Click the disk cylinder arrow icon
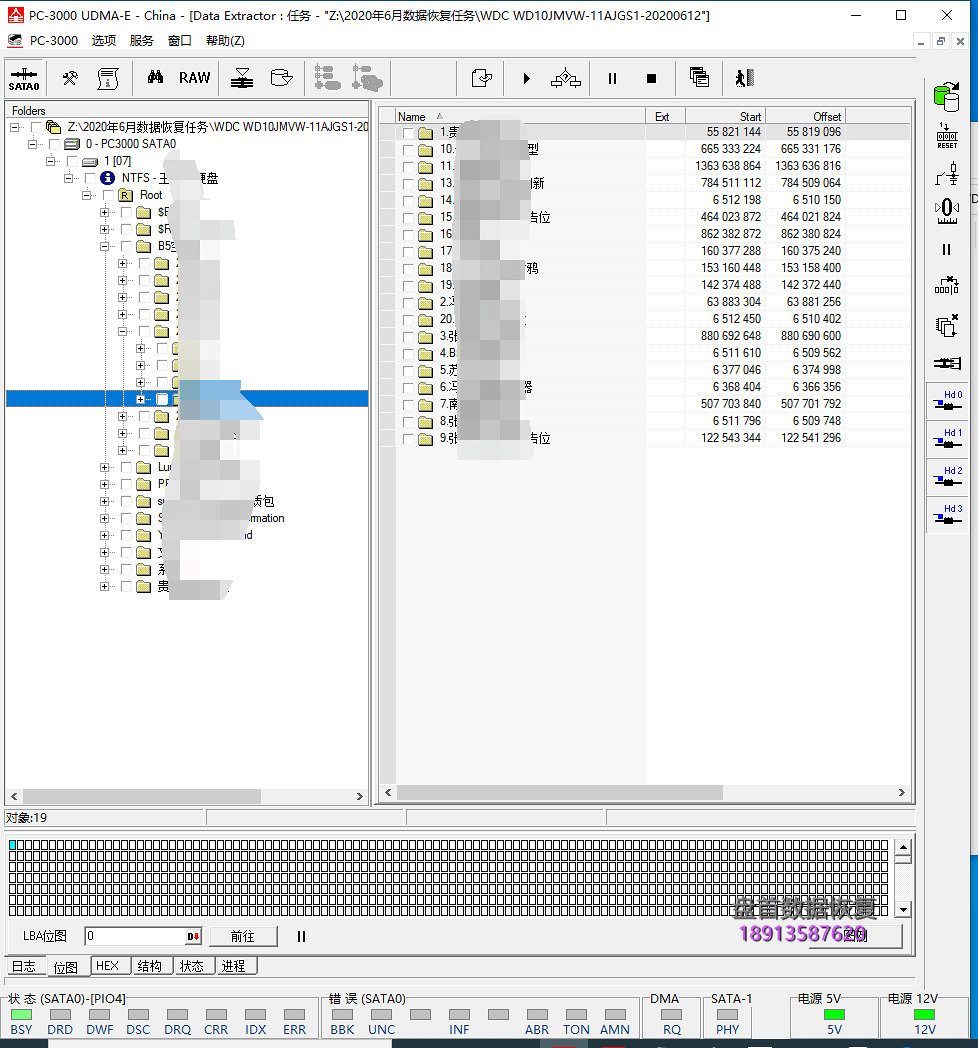This screenshot has height=1048, width=978. click(x=281, y=78)
